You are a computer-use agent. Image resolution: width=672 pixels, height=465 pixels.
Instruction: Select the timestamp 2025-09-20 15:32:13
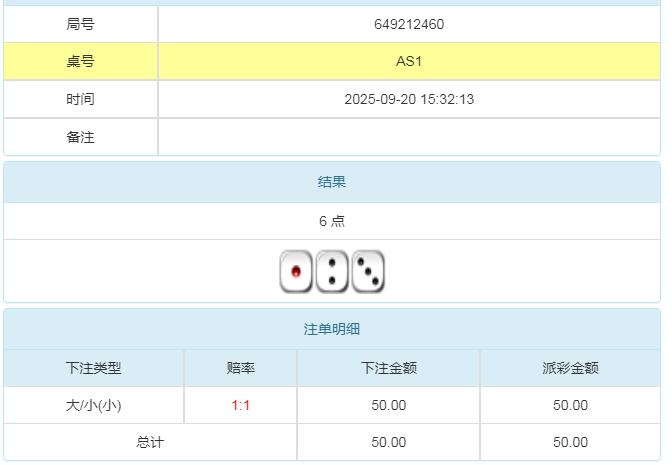click(x=408, y=99)
